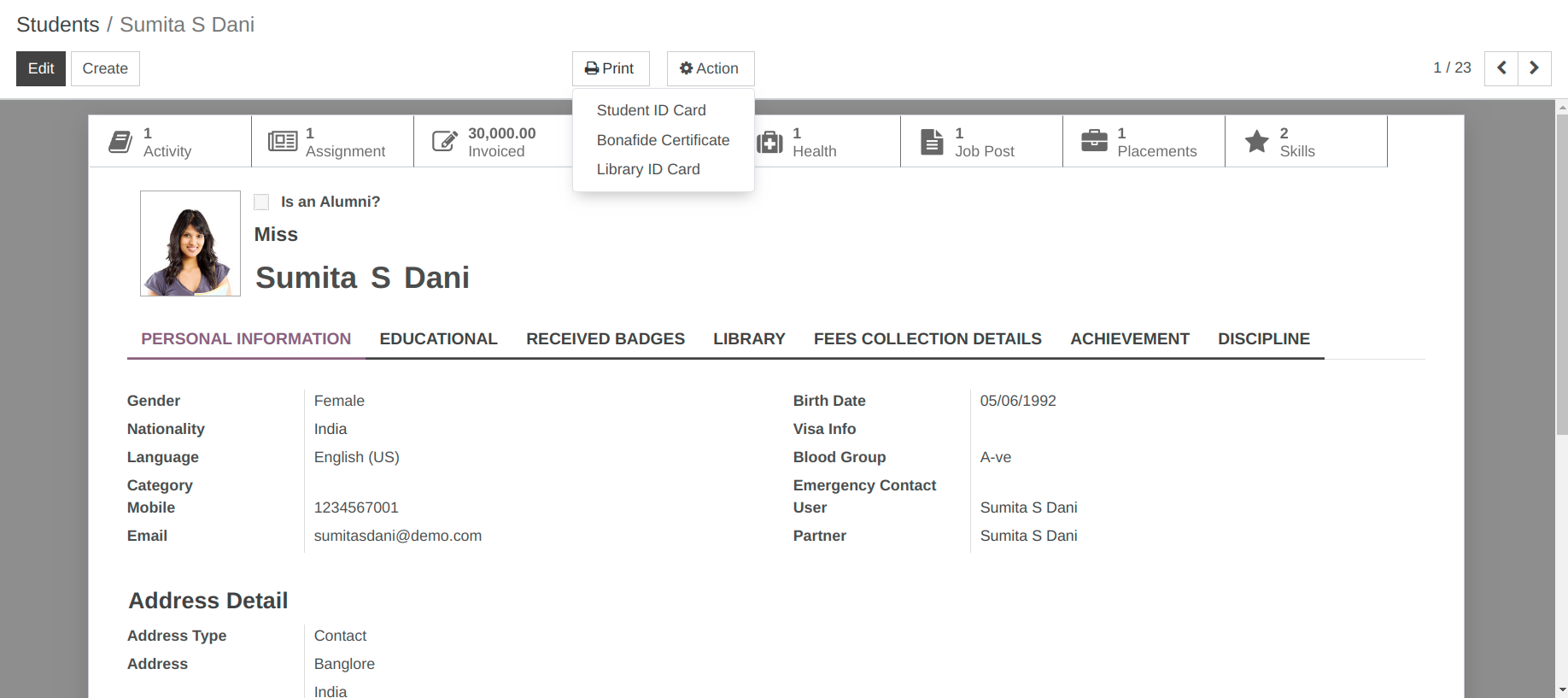Click the Students breadcrumb link
1568x698 pixels.
click(58, 25)
